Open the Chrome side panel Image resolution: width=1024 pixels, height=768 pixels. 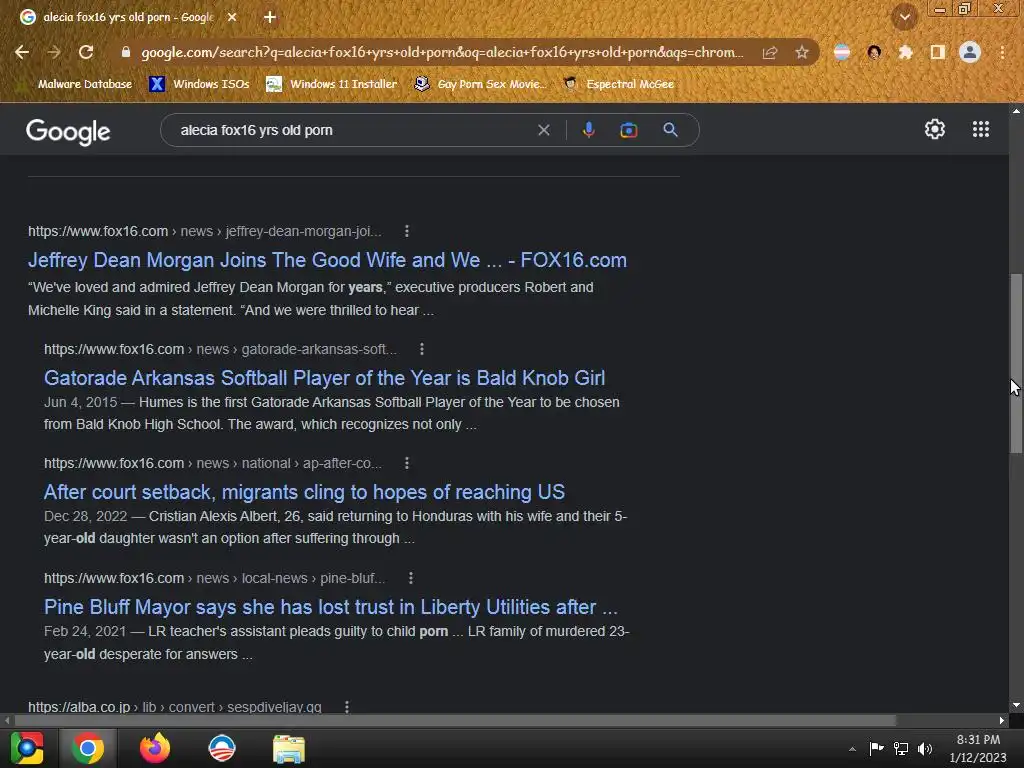[x=937, y=52]
